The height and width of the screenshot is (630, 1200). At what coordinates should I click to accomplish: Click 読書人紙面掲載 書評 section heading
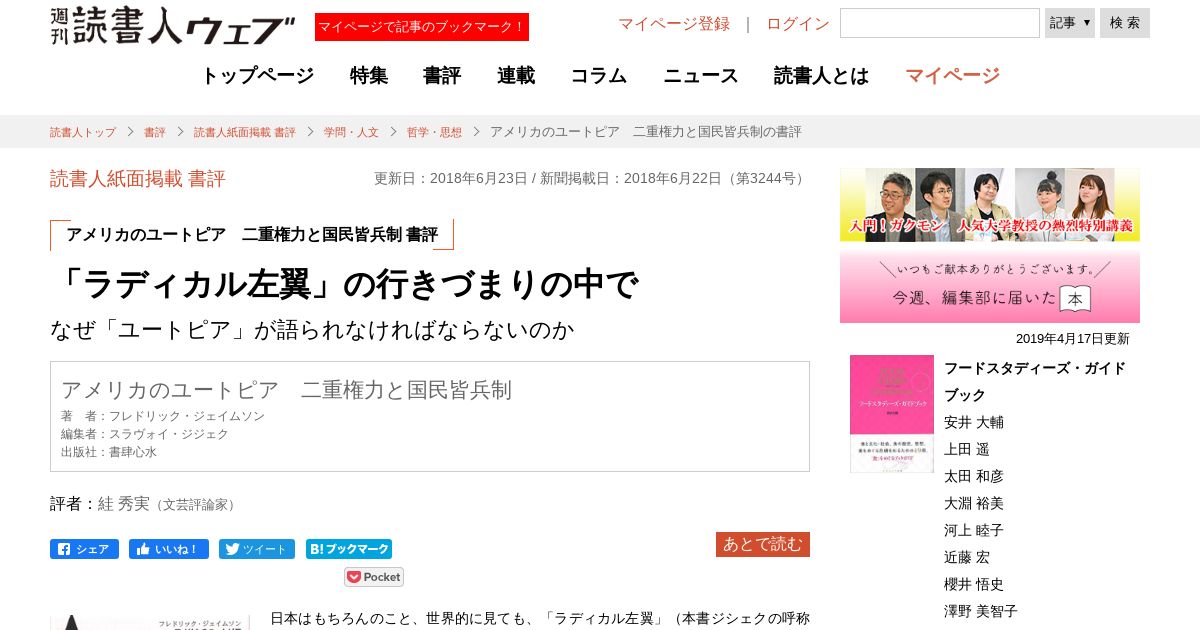point(138,179)
